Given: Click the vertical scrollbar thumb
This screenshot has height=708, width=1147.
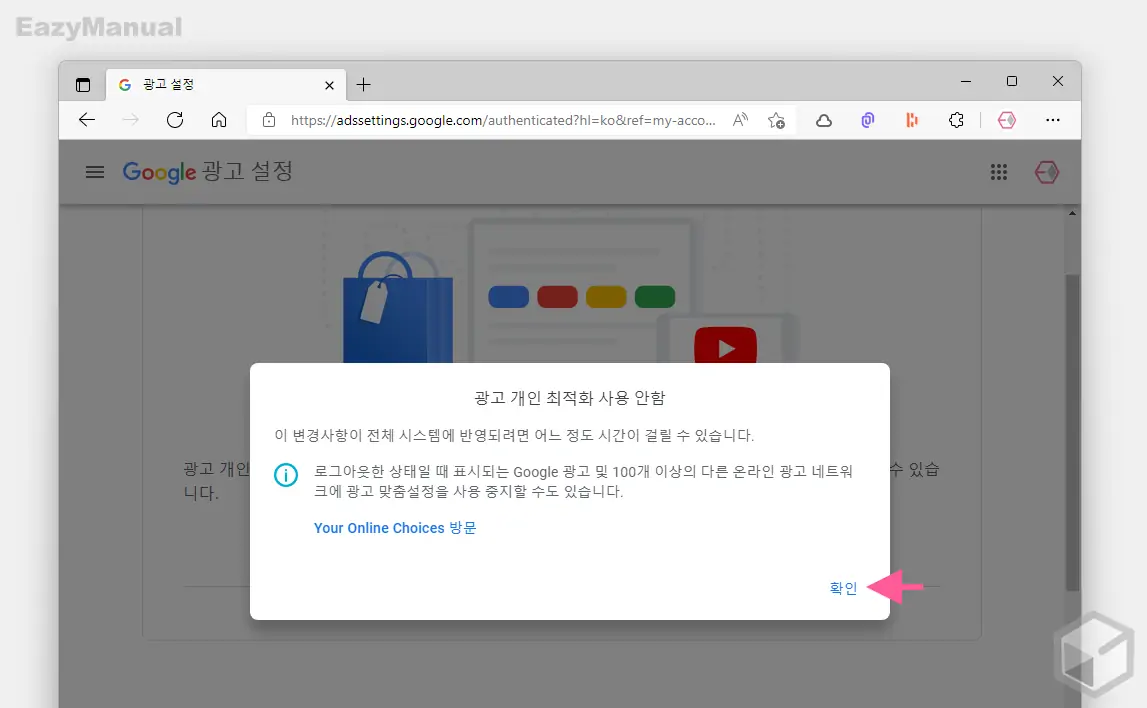Looking at the screenshot, I should (x=1072, y=432).
